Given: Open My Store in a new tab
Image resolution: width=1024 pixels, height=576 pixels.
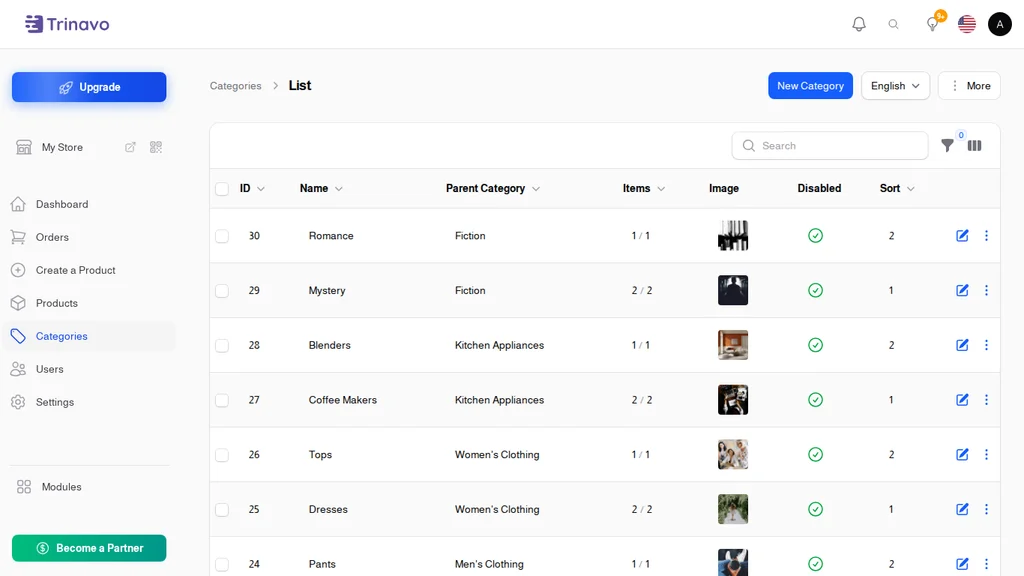Looking at the screenshot, I should point(130,147).
